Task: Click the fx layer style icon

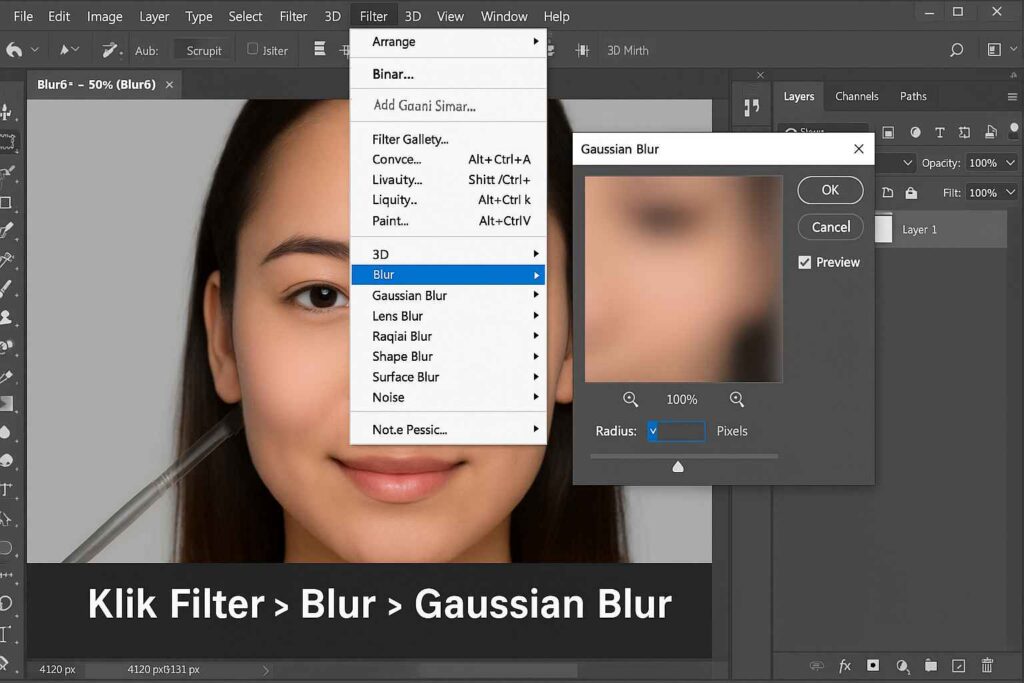Action: (844, 665)
